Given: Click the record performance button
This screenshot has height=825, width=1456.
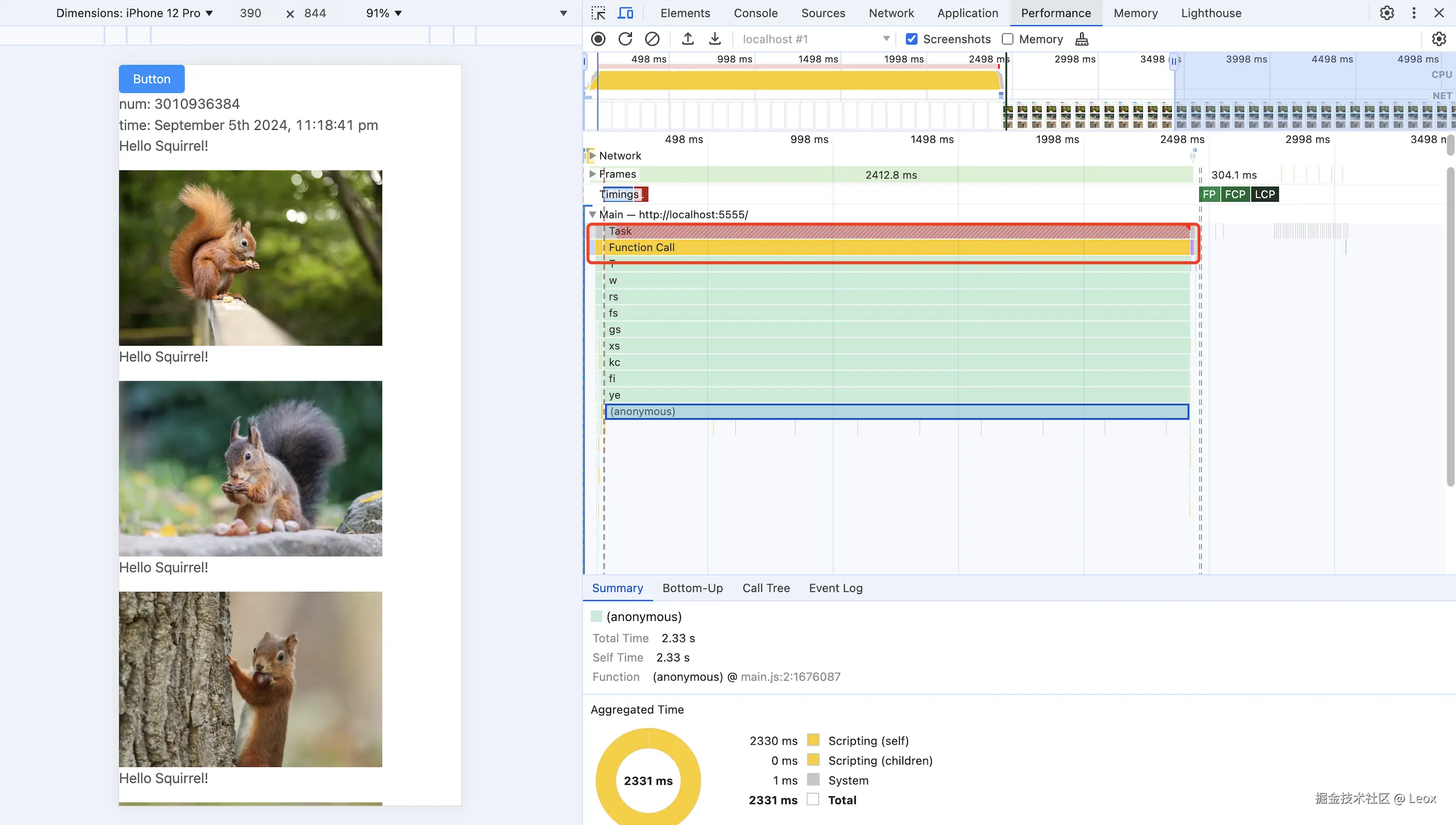Looking at the screenshot, I should (x=598, y=39).
